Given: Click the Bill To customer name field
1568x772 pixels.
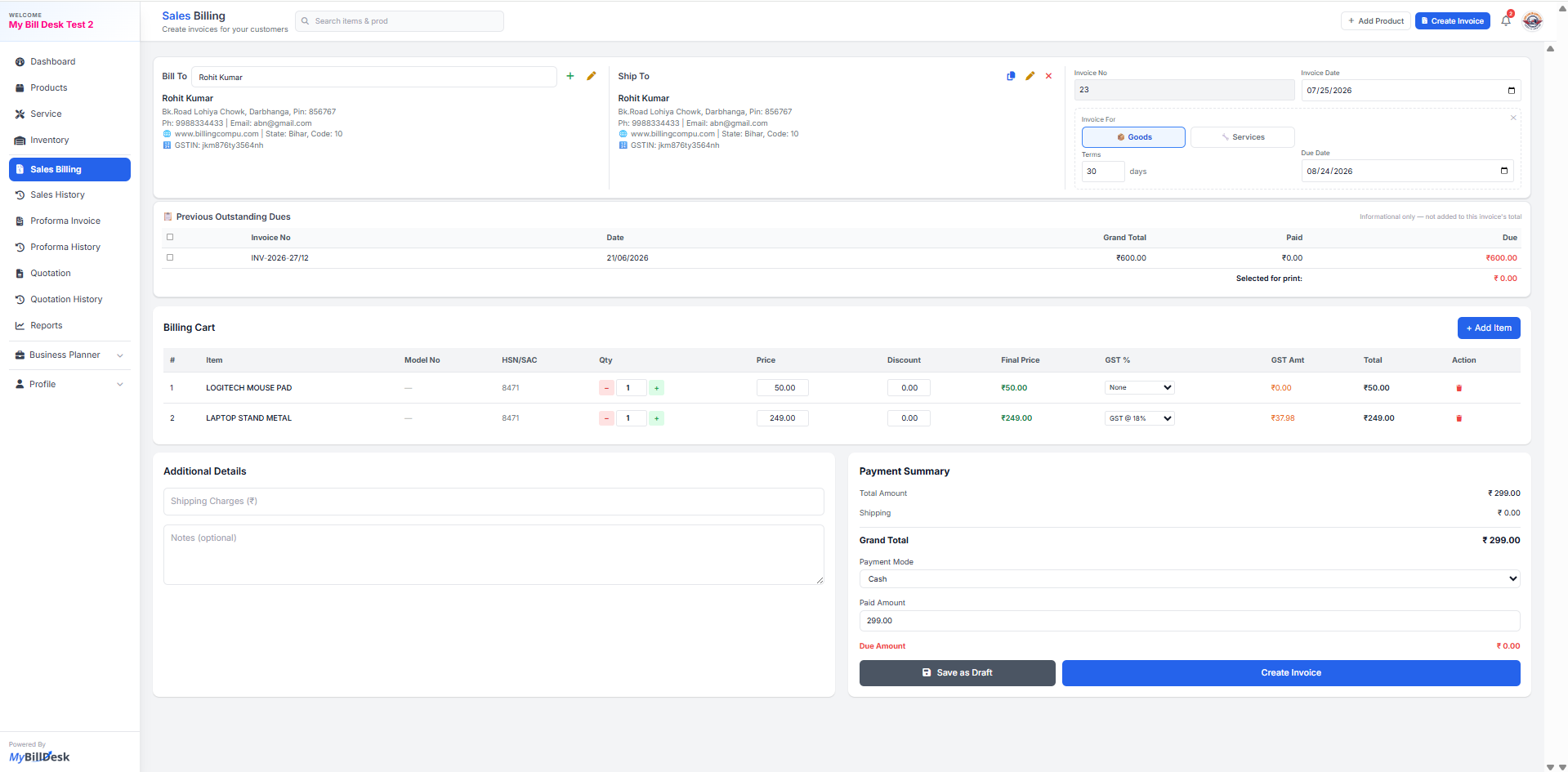Looking at the screenshot, I should pos(374,77).
